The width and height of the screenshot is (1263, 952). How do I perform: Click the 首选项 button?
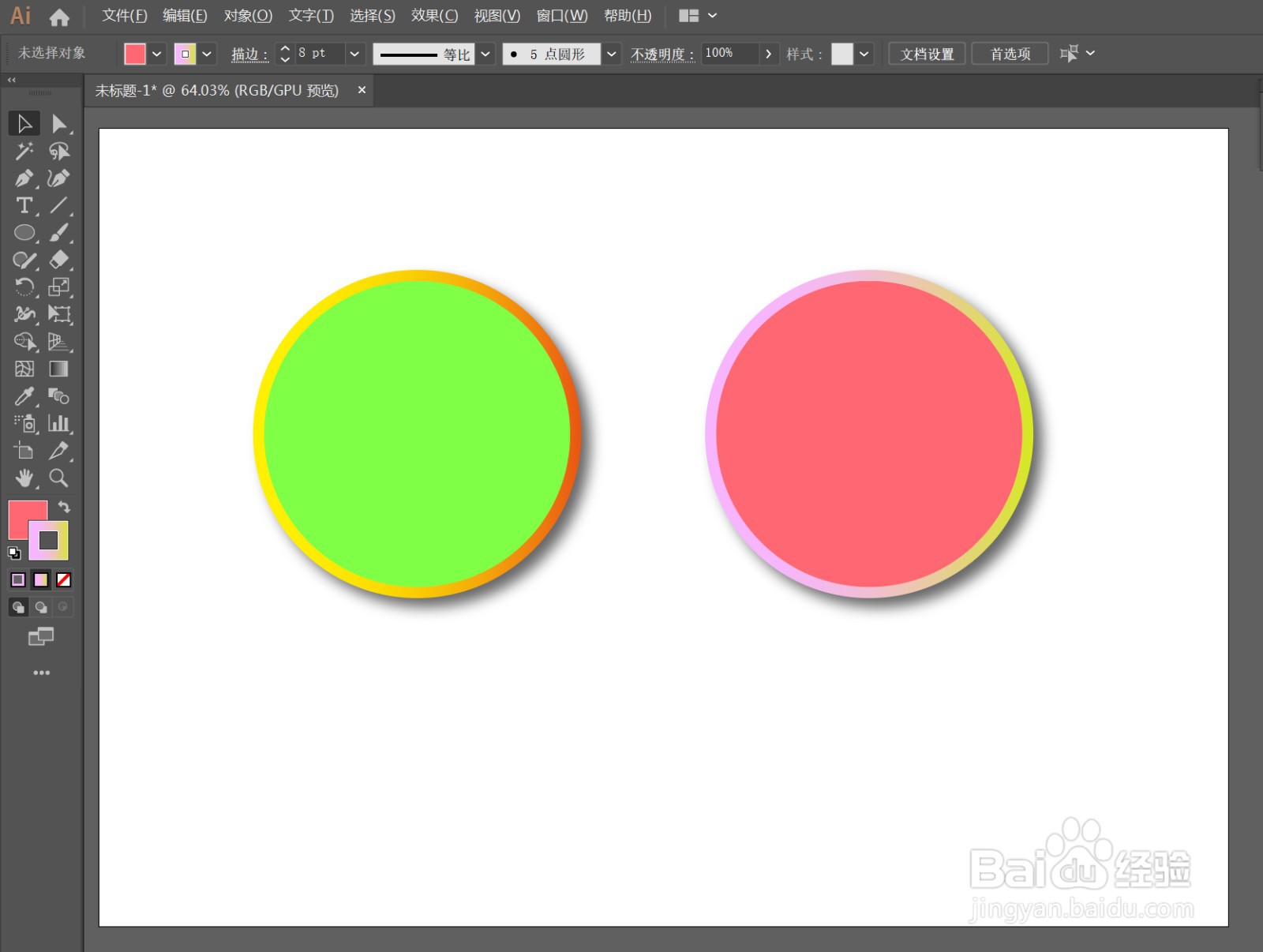pos(1010,54)
